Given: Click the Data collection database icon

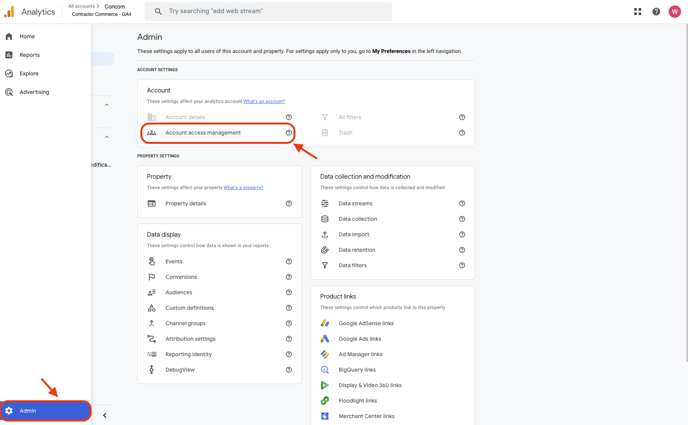Looking at the screenshot, I should tap(325, 219).
